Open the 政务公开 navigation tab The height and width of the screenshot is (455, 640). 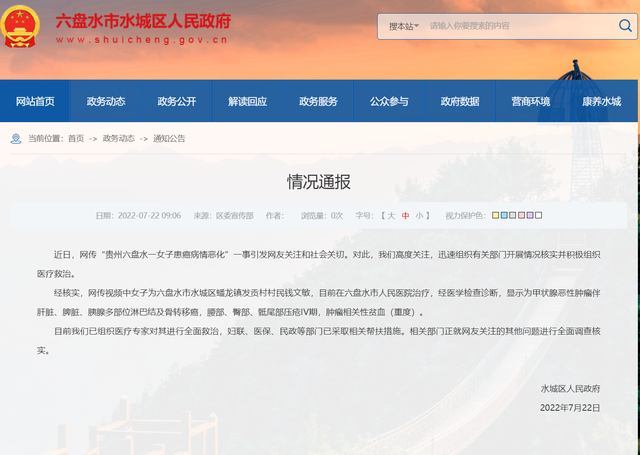177,102
